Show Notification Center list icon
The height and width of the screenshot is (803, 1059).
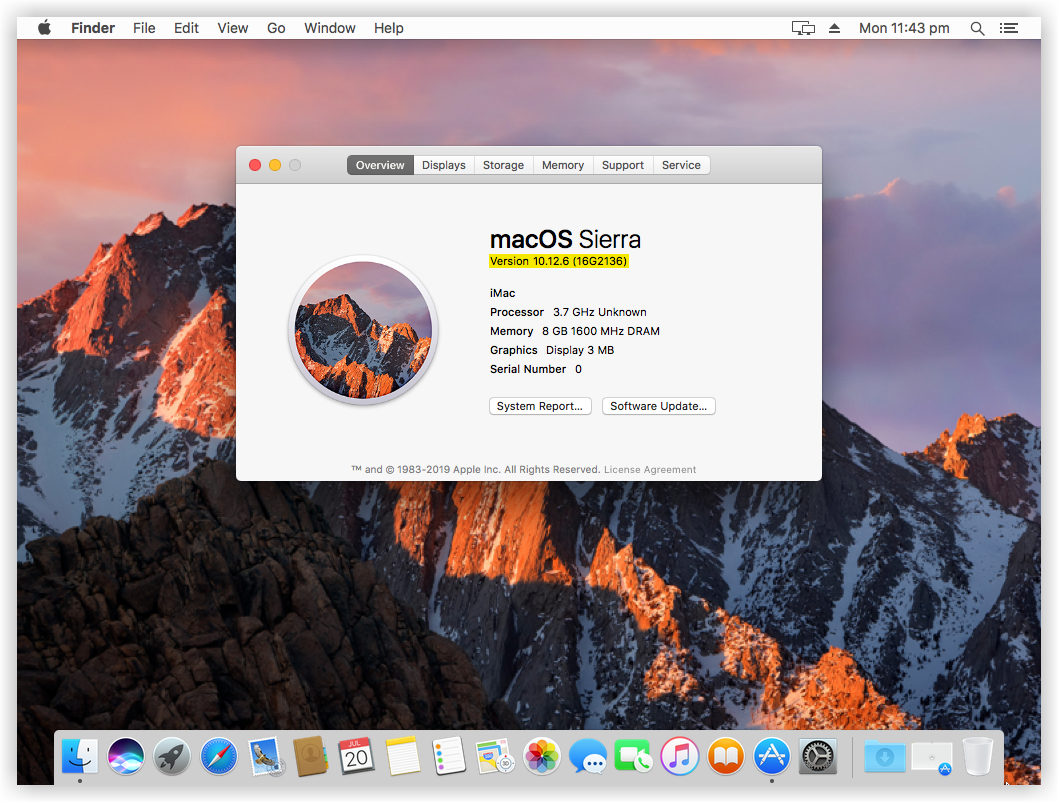point(1009,28)
